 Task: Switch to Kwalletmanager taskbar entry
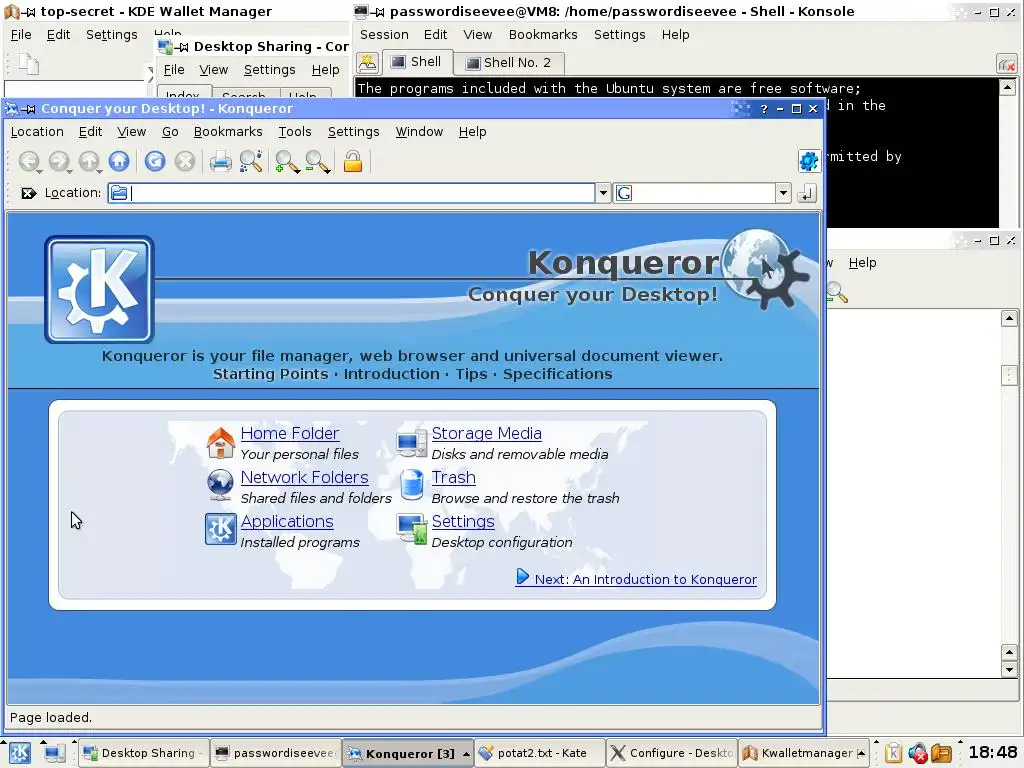805,754
